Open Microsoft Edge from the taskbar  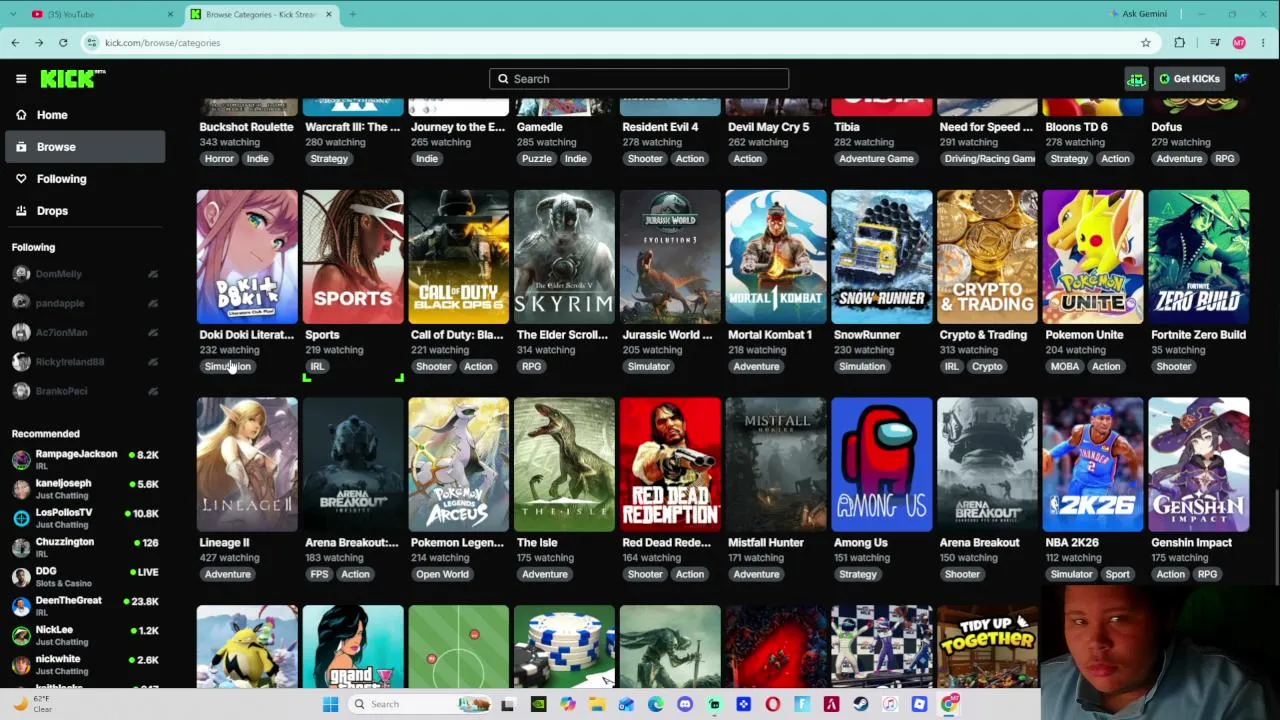(655, 704)
